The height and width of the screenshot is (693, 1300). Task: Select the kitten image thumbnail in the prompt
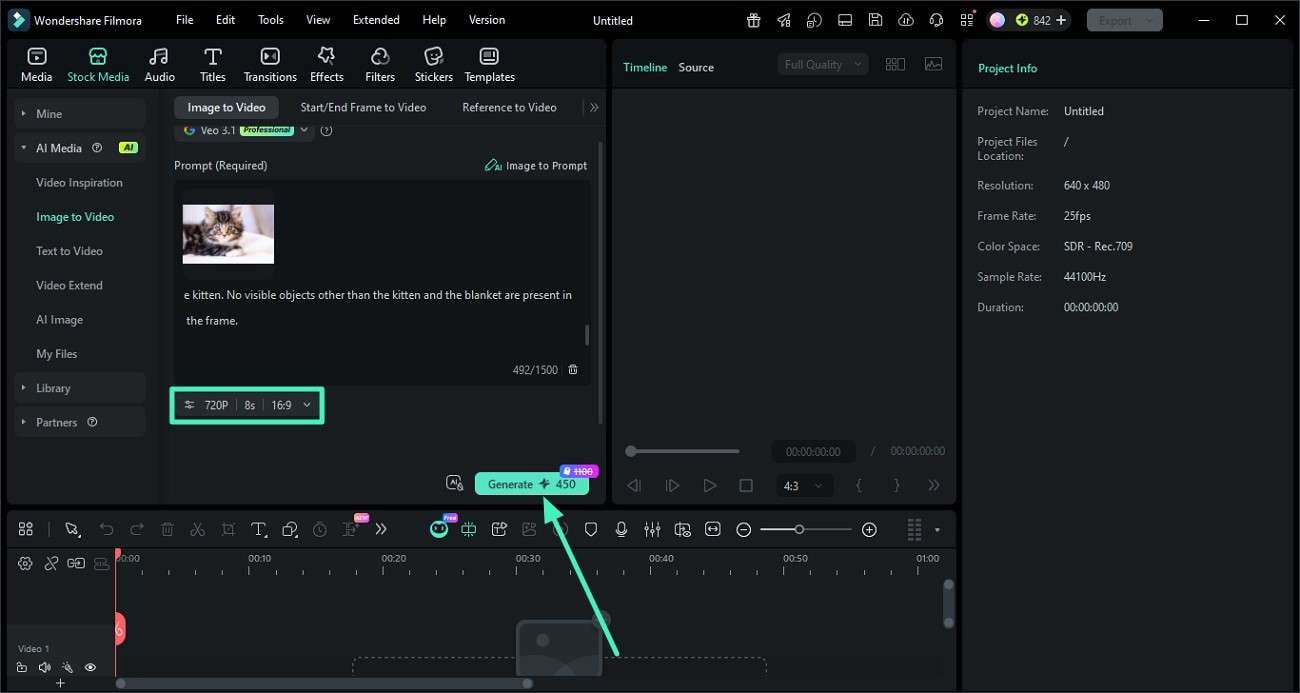(228, 233)
